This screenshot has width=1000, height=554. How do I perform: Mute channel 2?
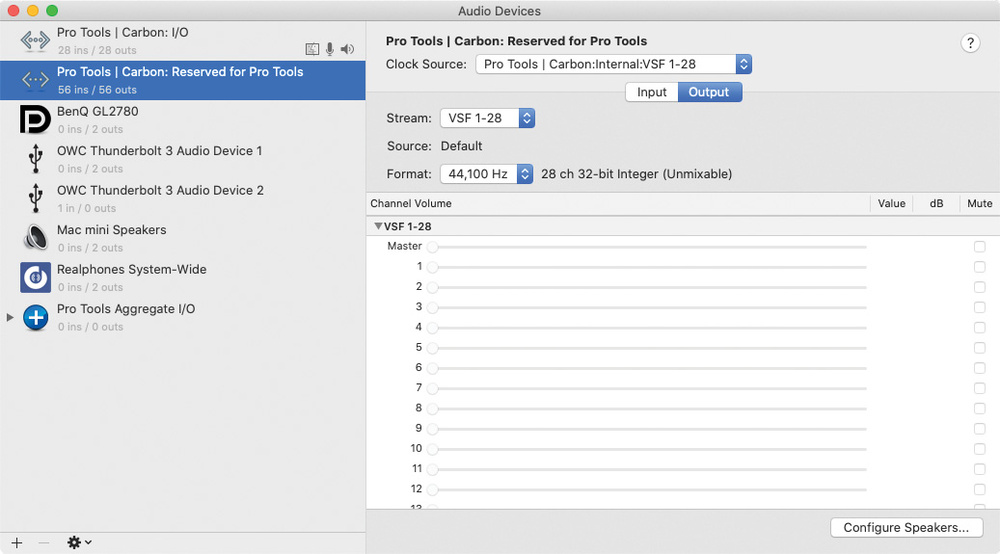click(x=980, y=287)
